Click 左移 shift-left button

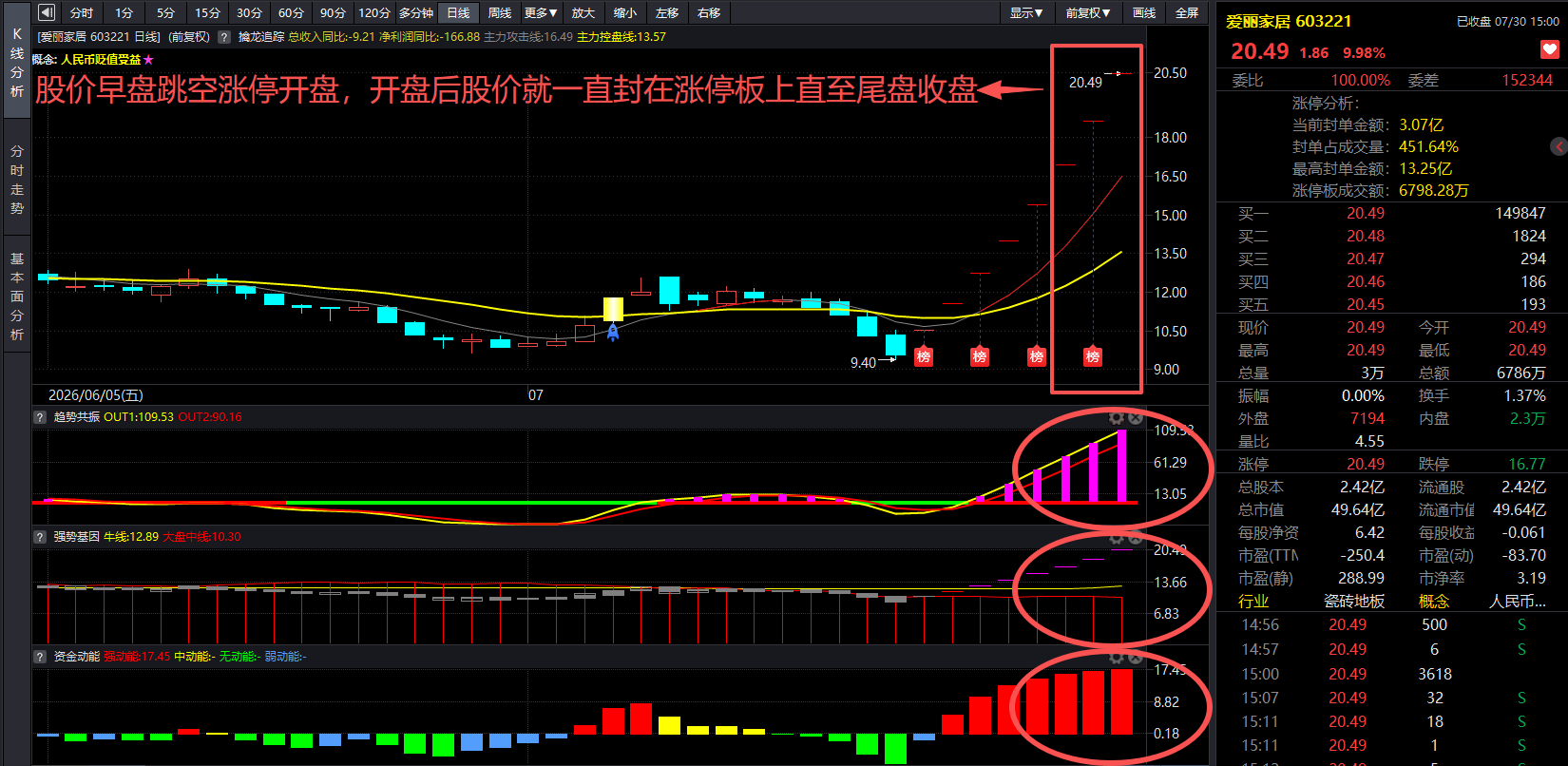[x=667, y=12]
